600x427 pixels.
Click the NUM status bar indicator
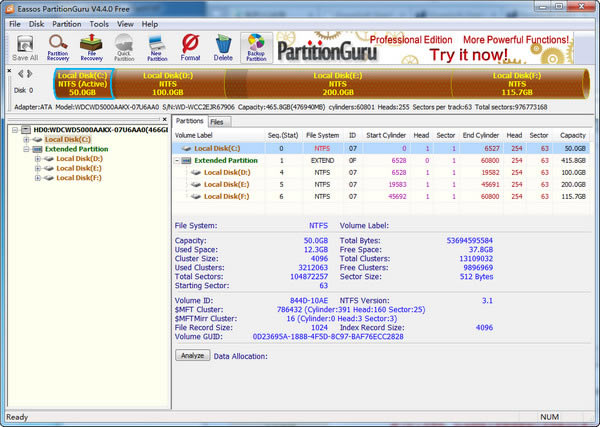coord(549,417)
